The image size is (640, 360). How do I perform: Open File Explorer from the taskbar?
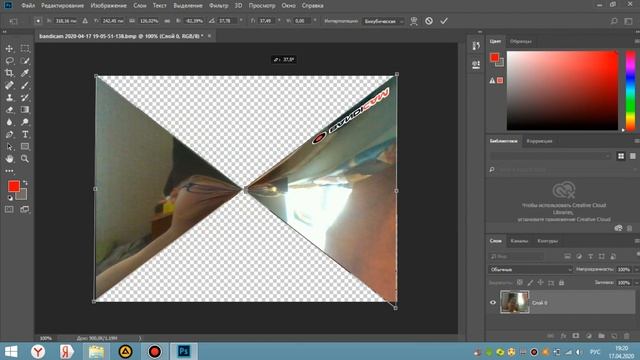(x=96, y=351)
